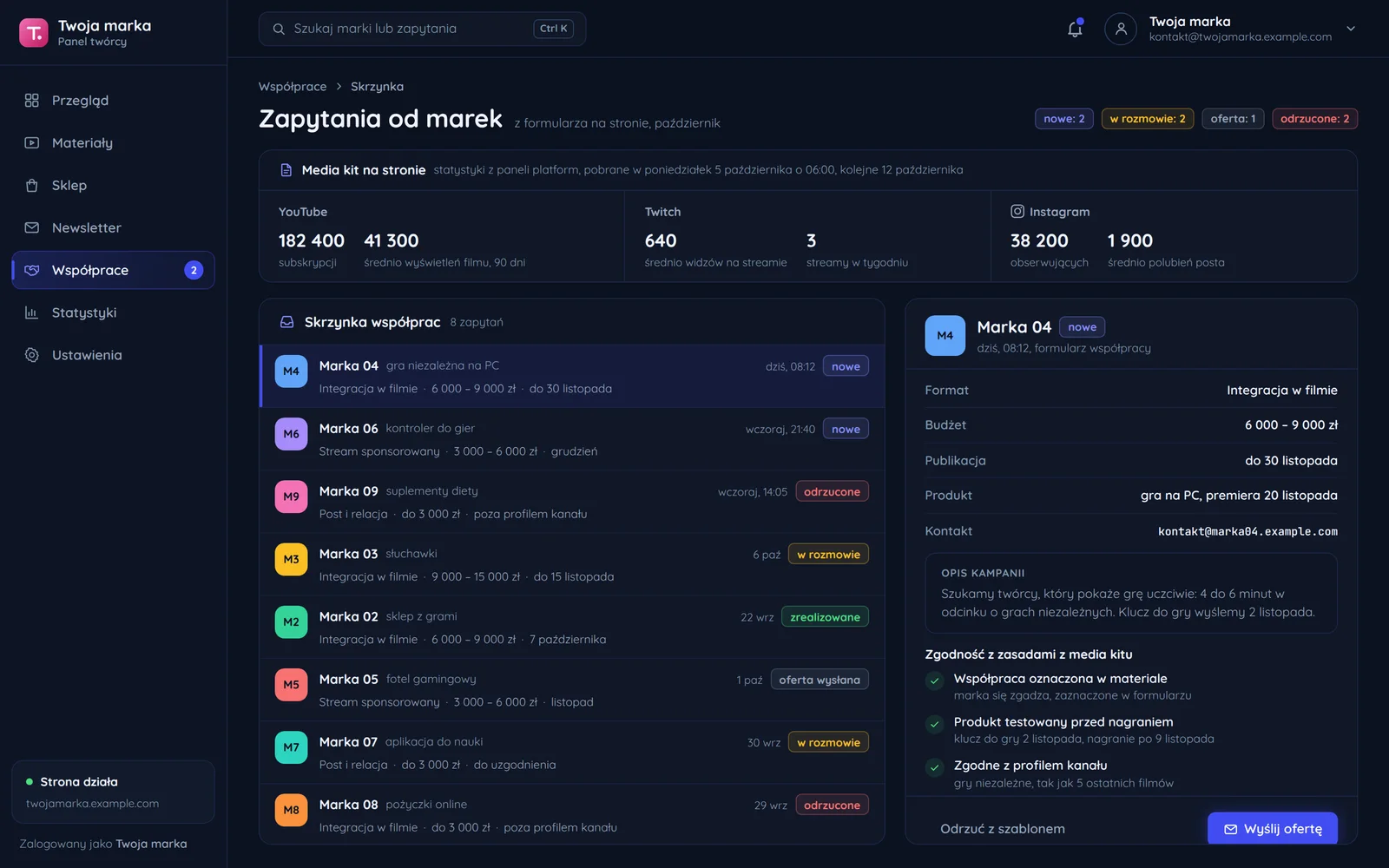This screenshot has height=868, width=1389.
Task: Click the user avatar icon
Action: 1121,29
